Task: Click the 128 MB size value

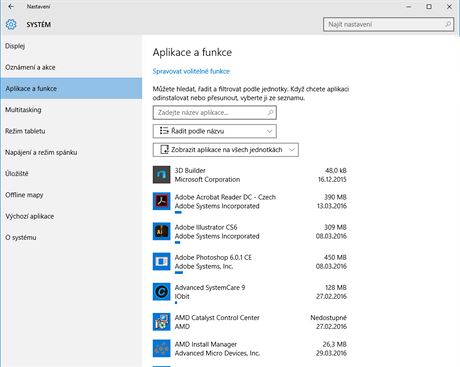Action: pos(336,287)
